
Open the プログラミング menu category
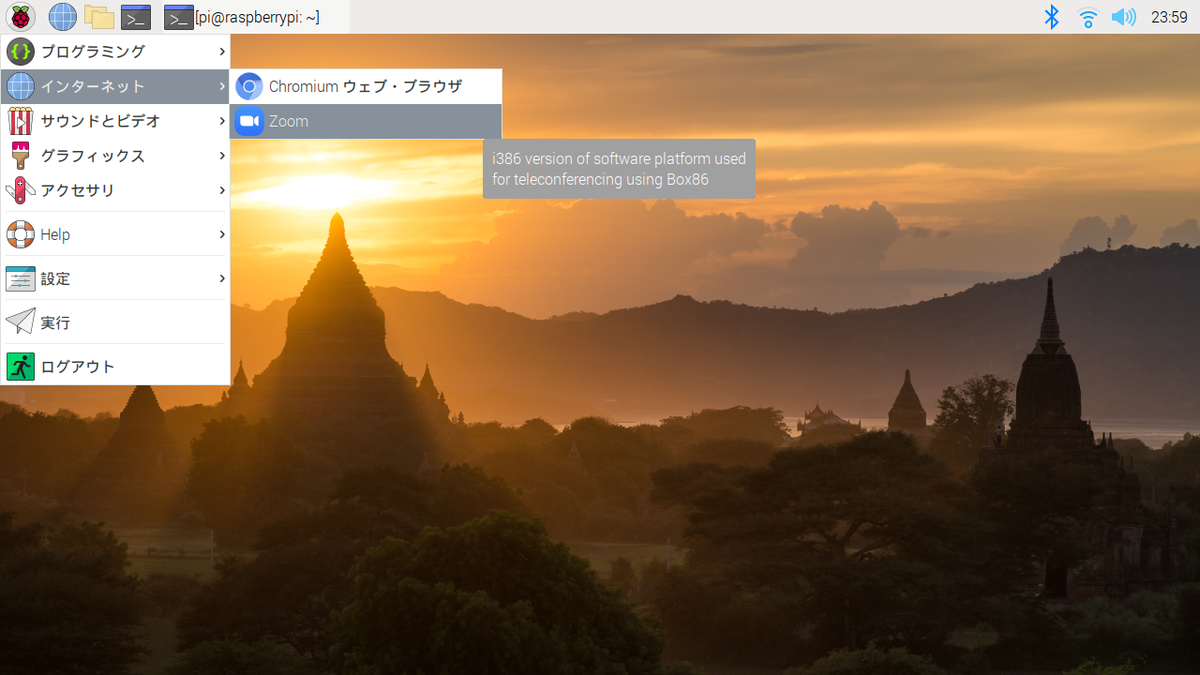coord(116,51)
